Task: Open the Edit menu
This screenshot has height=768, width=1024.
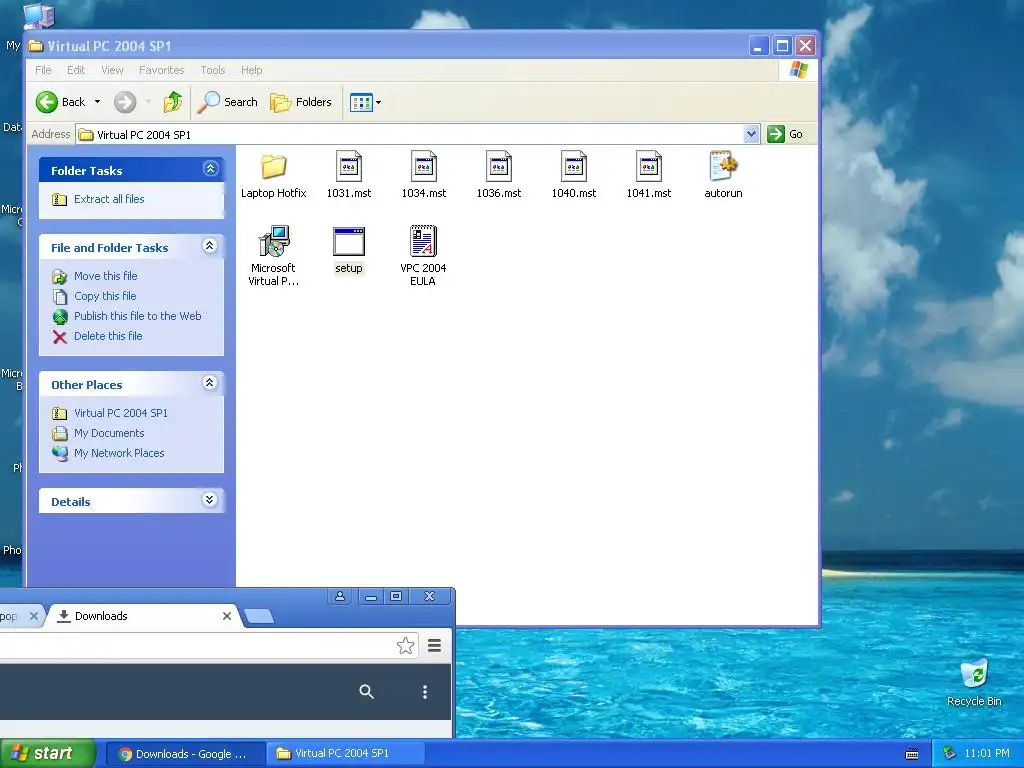Action: 76,70
